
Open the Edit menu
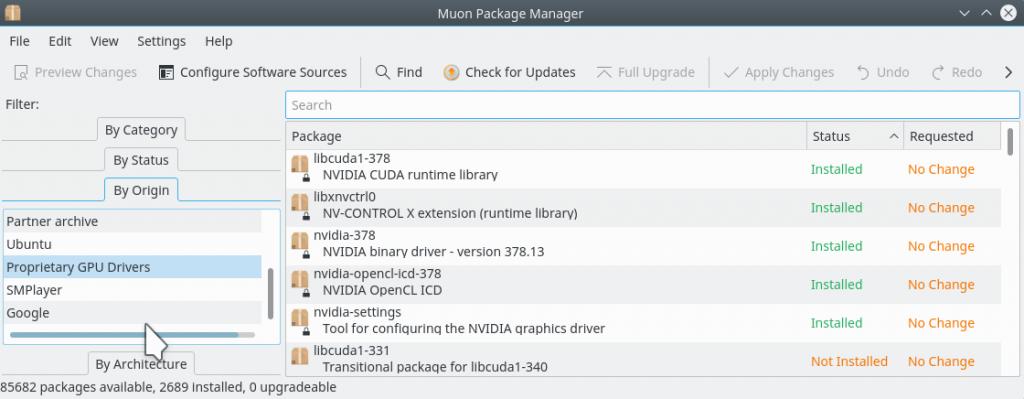60,41
